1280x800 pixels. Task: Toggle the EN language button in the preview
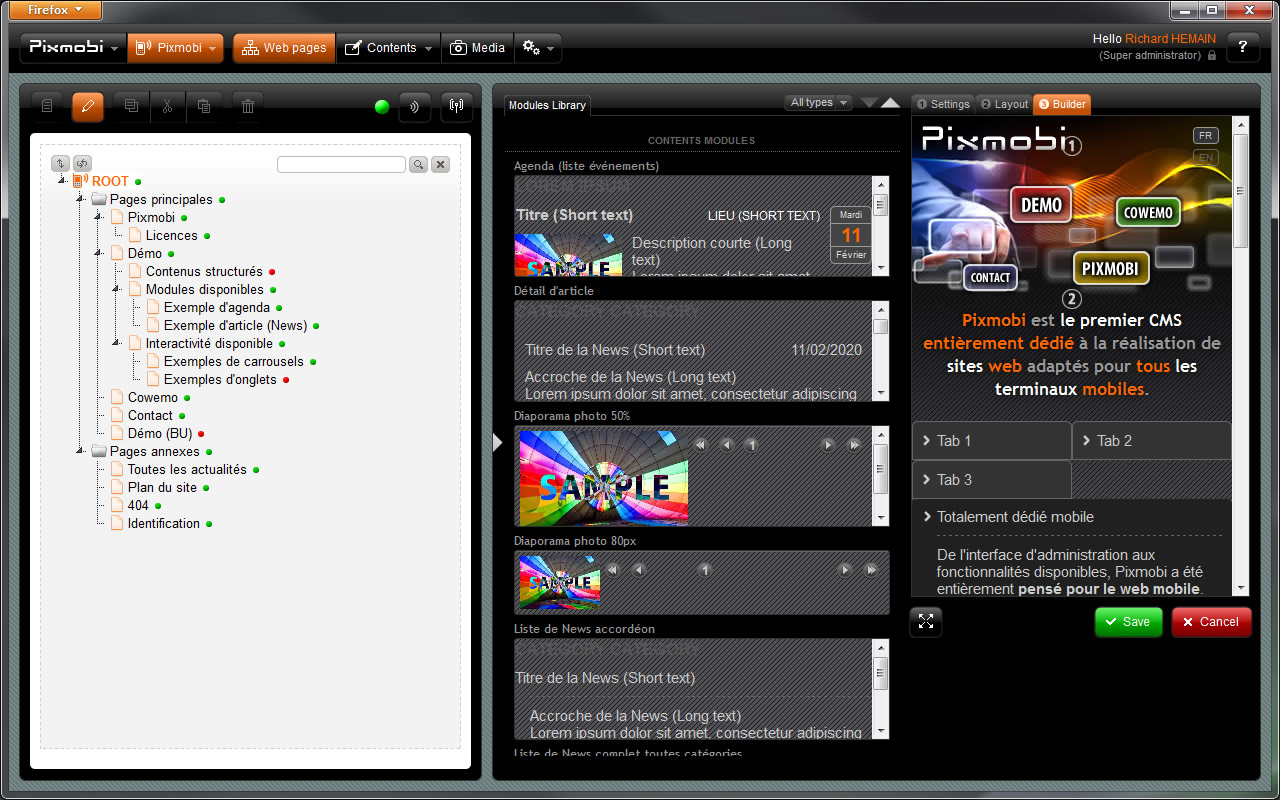1205,157
